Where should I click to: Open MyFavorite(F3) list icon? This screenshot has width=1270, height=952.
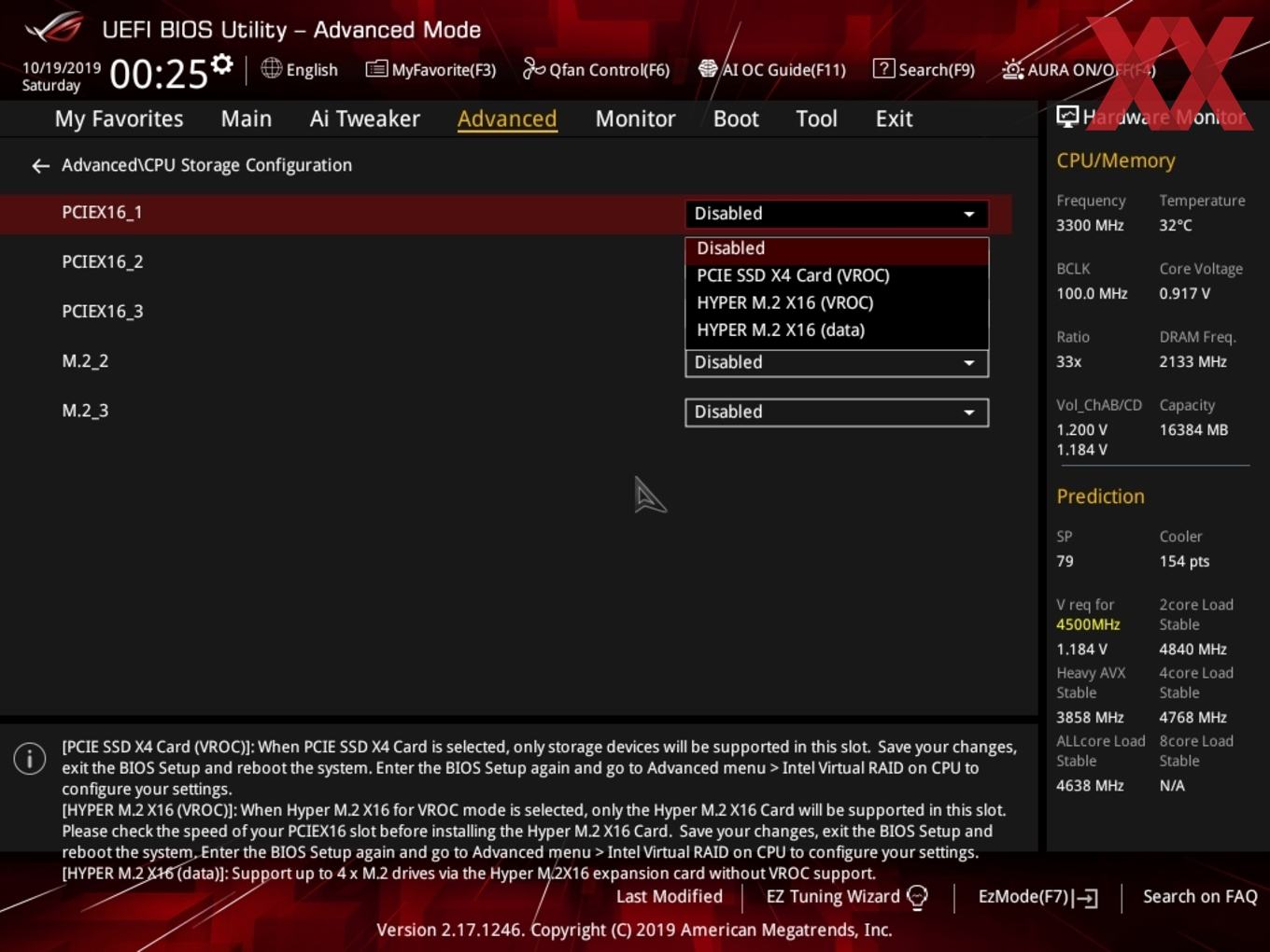pos(376,69)
